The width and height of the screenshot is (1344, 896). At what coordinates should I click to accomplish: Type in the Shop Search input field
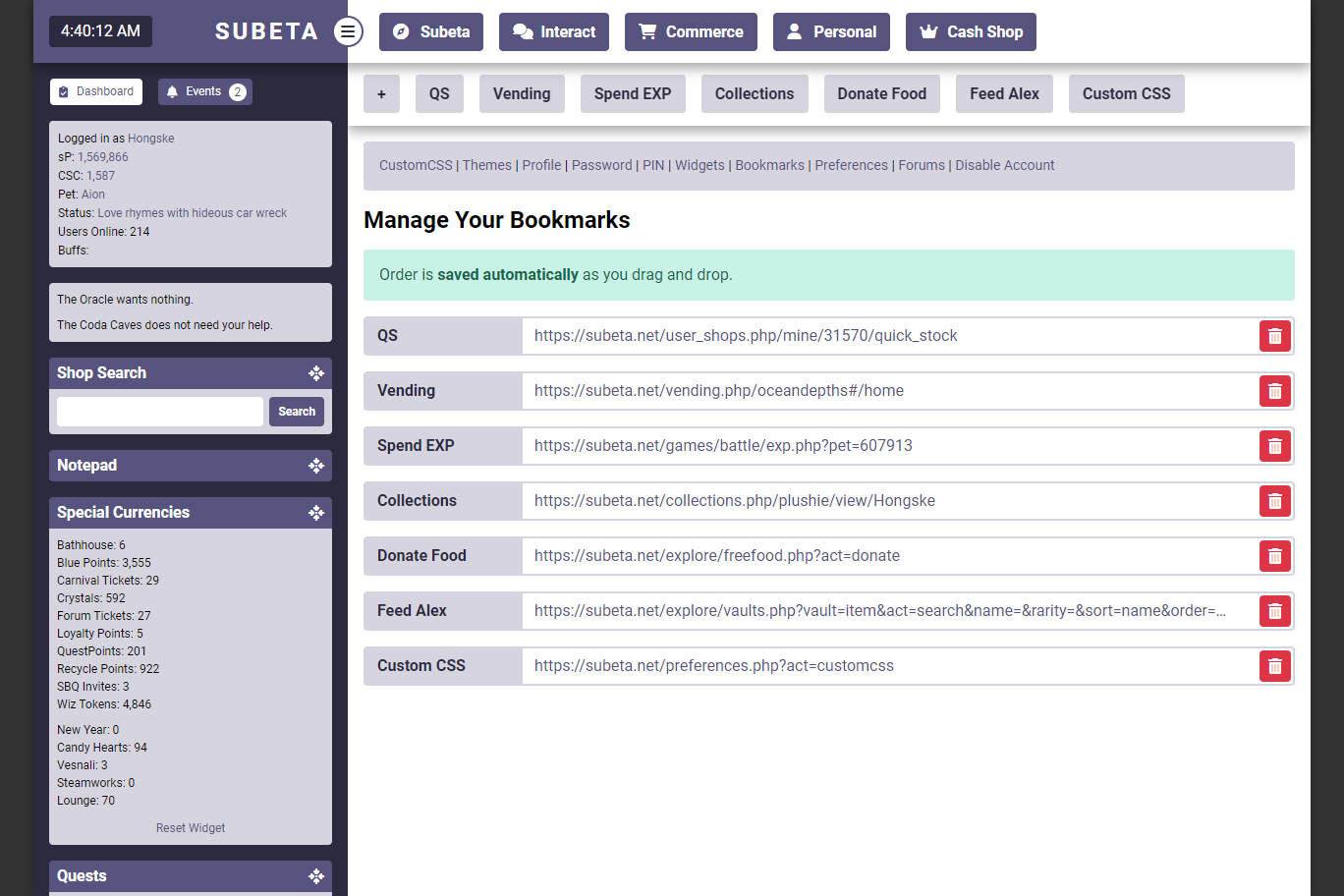[x=160, y=412]
